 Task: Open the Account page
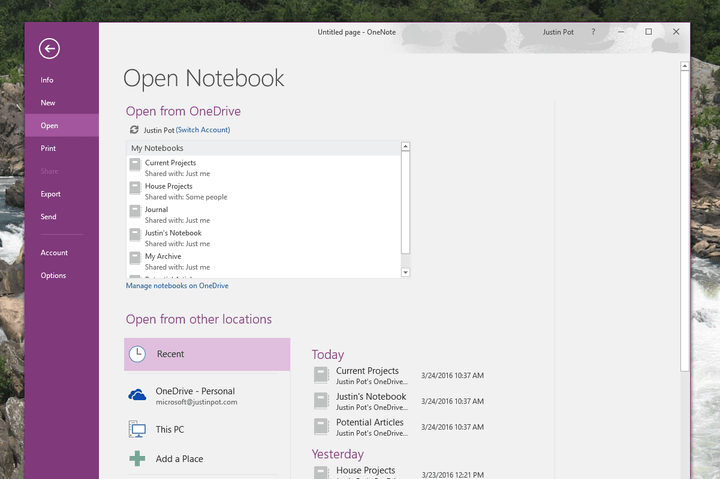click(x=54, y=253)
